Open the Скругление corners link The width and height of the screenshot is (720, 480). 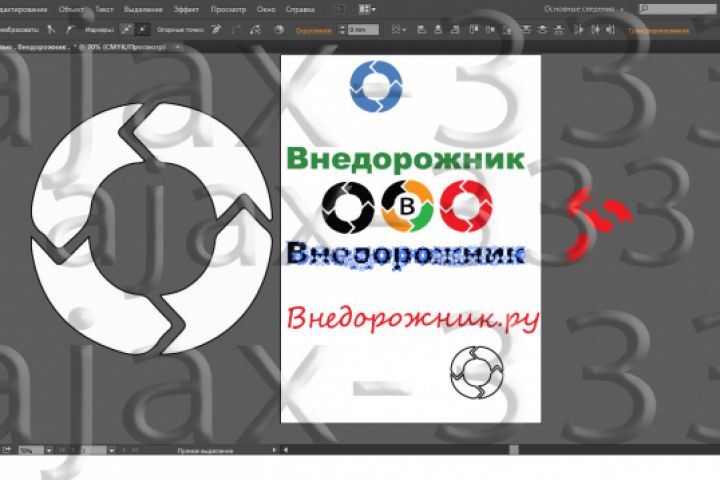(x=314, y=31)
